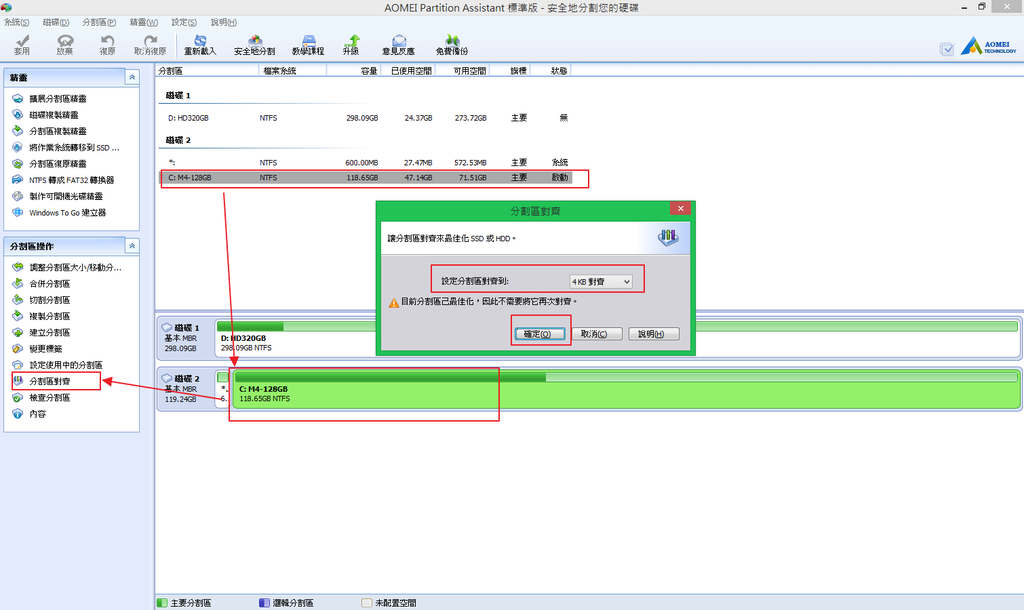
Task: Open the 說明(H) menu in menu bar
Action: point(223,22)
